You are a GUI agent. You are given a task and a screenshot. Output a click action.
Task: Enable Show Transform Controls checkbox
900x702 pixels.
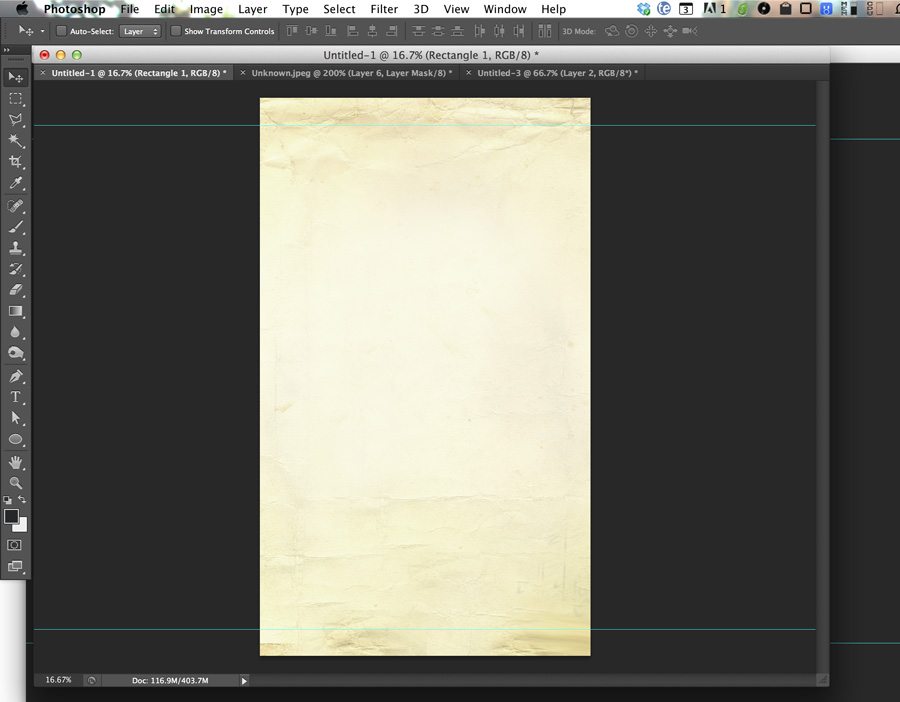point(176,31)
